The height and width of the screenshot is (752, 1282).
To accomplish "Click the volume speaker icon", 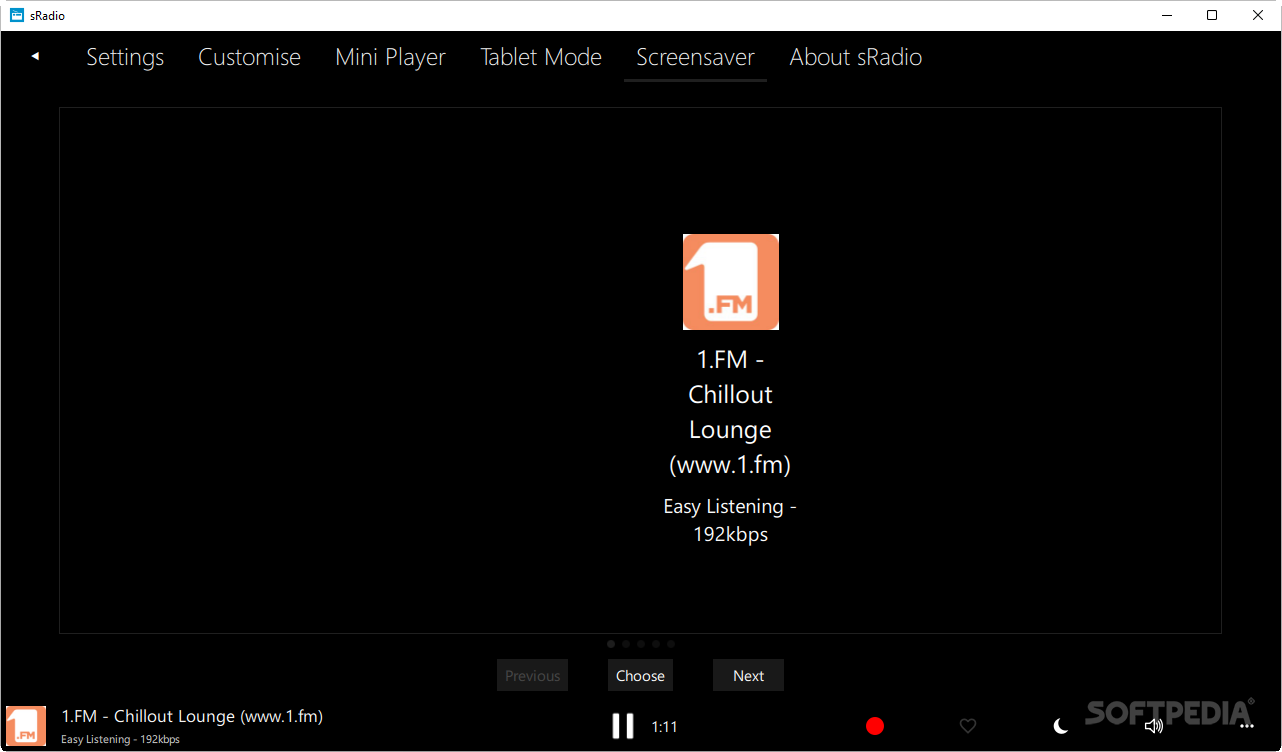I will pos(1154,726).
